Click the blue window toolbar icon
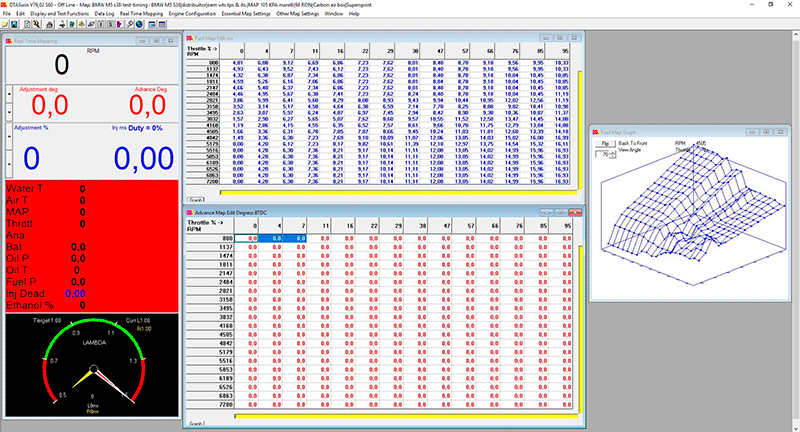800x432 pixels. [152, 24]
